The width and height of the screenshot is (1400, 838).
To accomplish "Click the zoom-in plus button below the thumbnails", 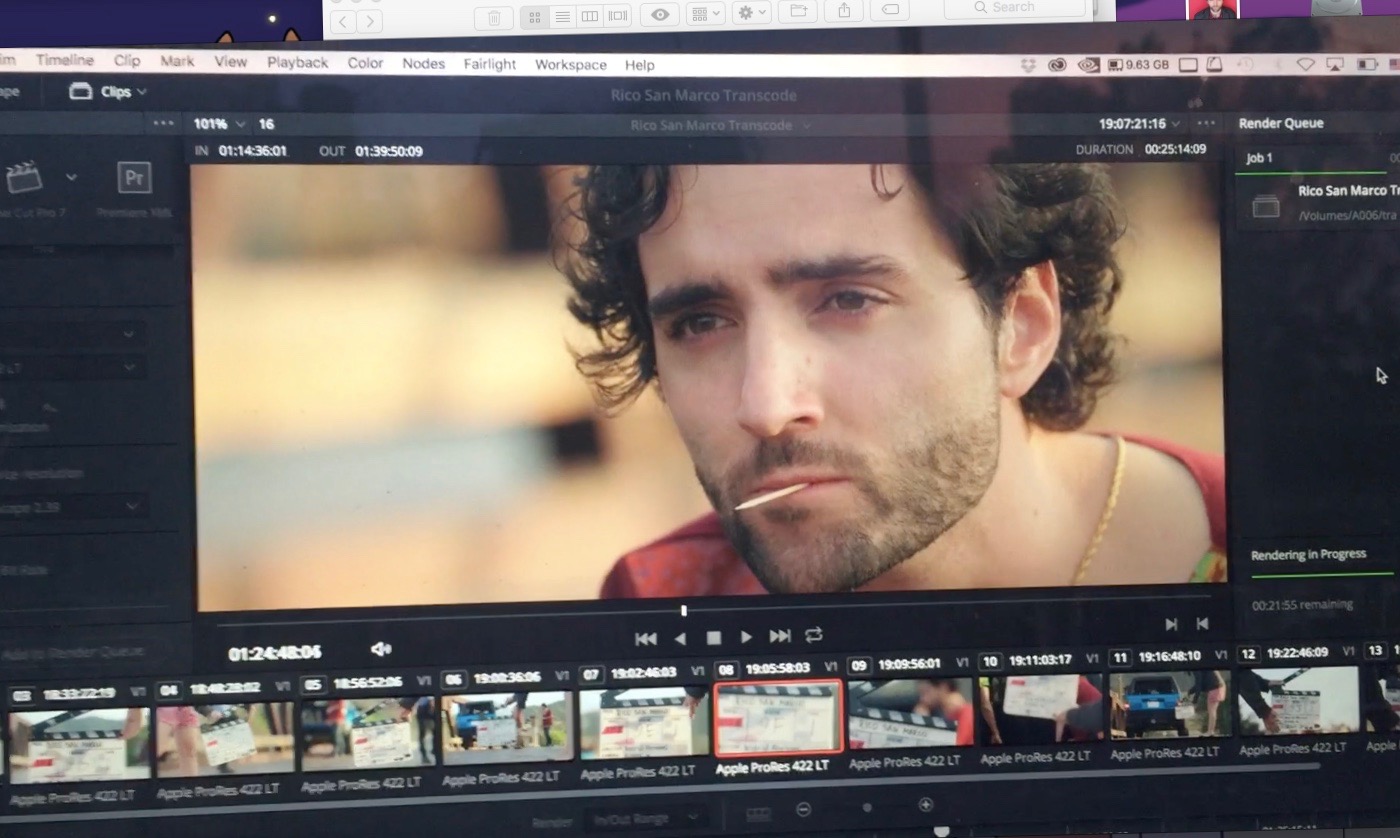I will 925,804.
